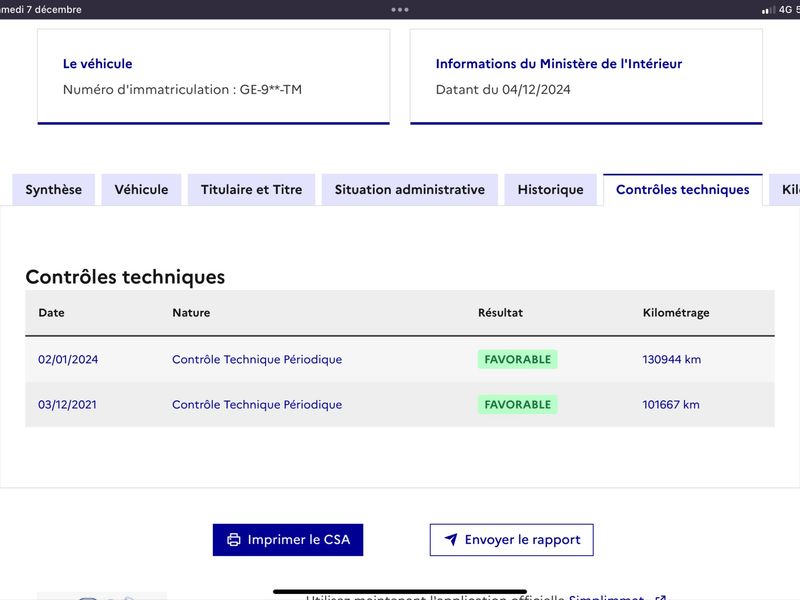The width and height of the screenshot is (800, 600).
Task: Click the Date column header
Action: point(52,313)
